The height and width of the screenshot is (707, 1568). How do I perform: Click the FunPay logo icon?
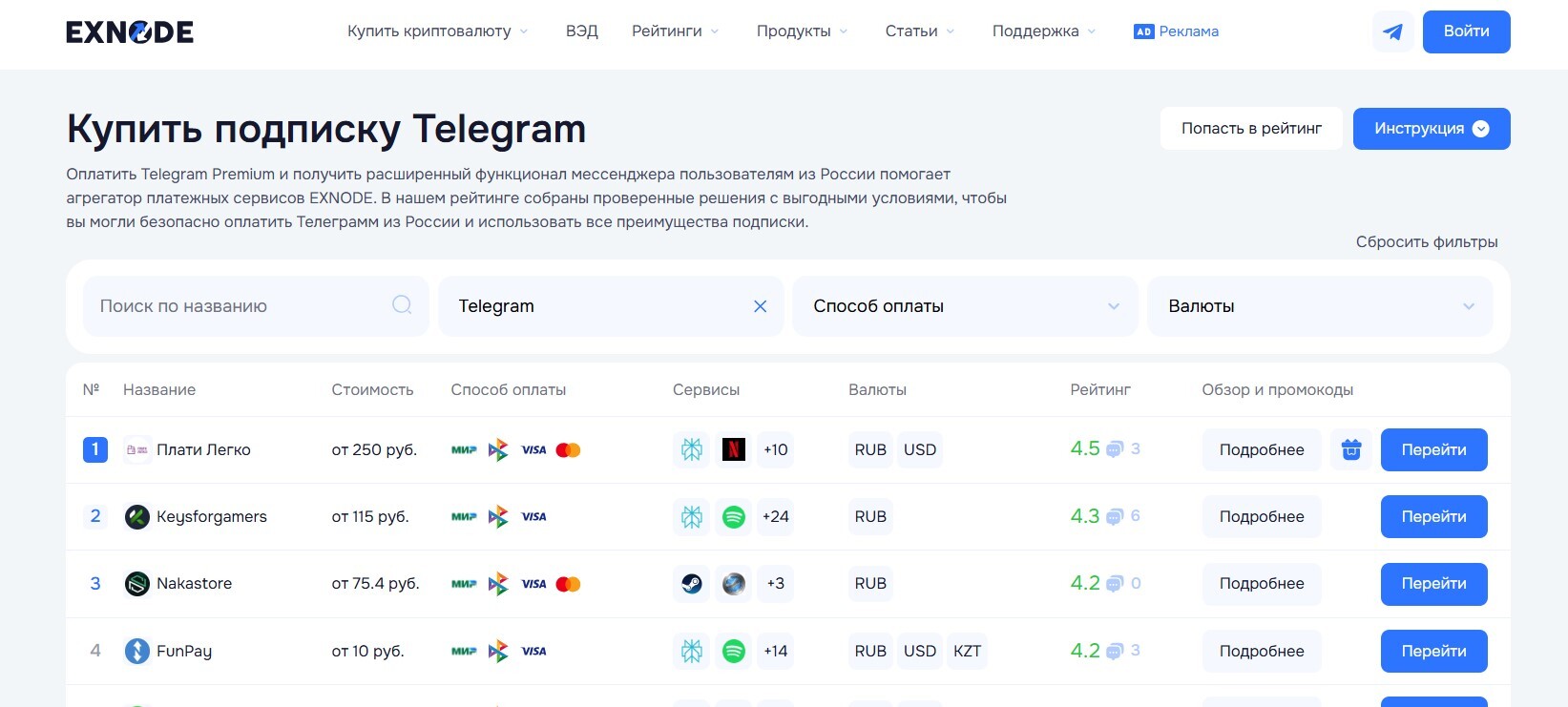[x=137, y=652]
